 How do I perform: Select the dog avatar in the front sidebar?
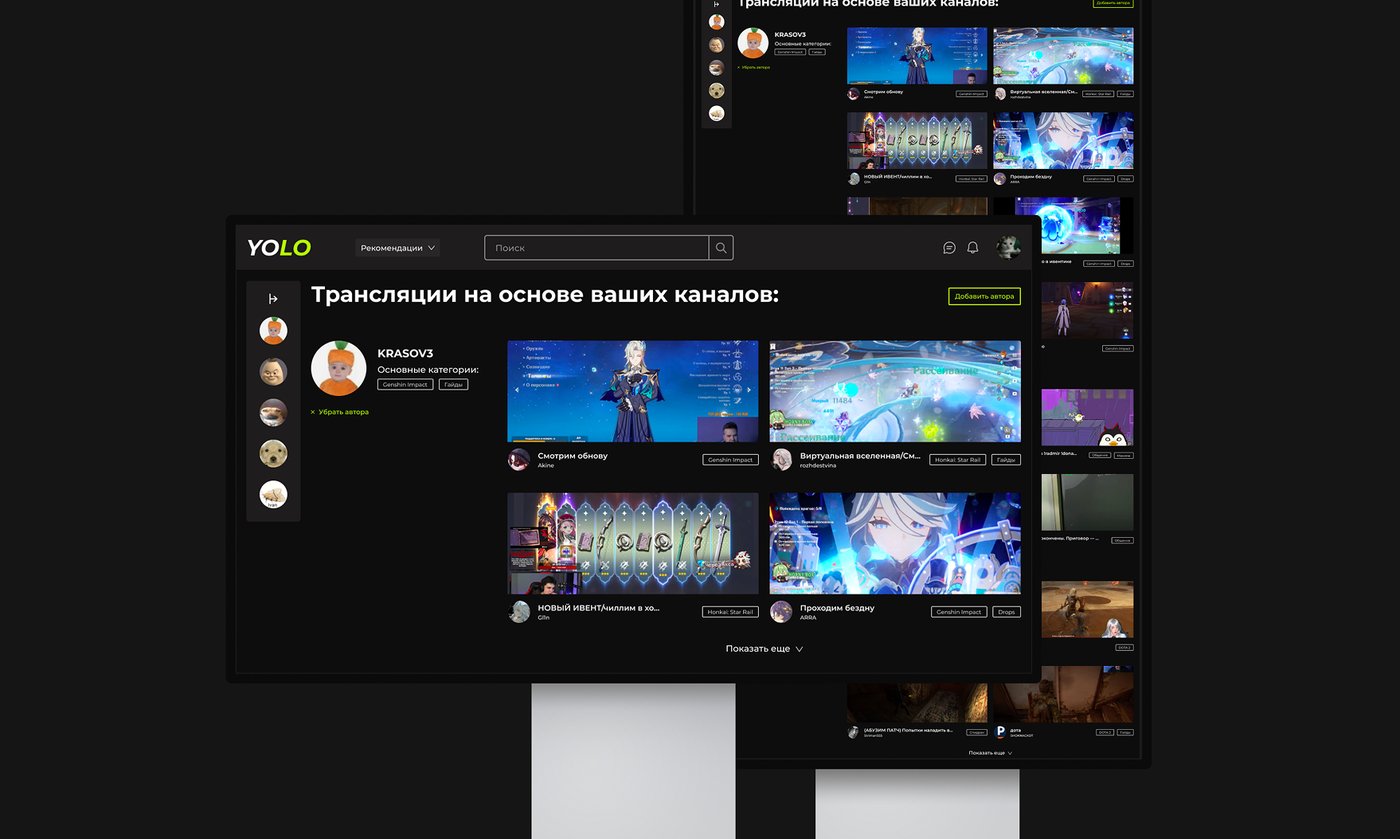coord(273,454)
